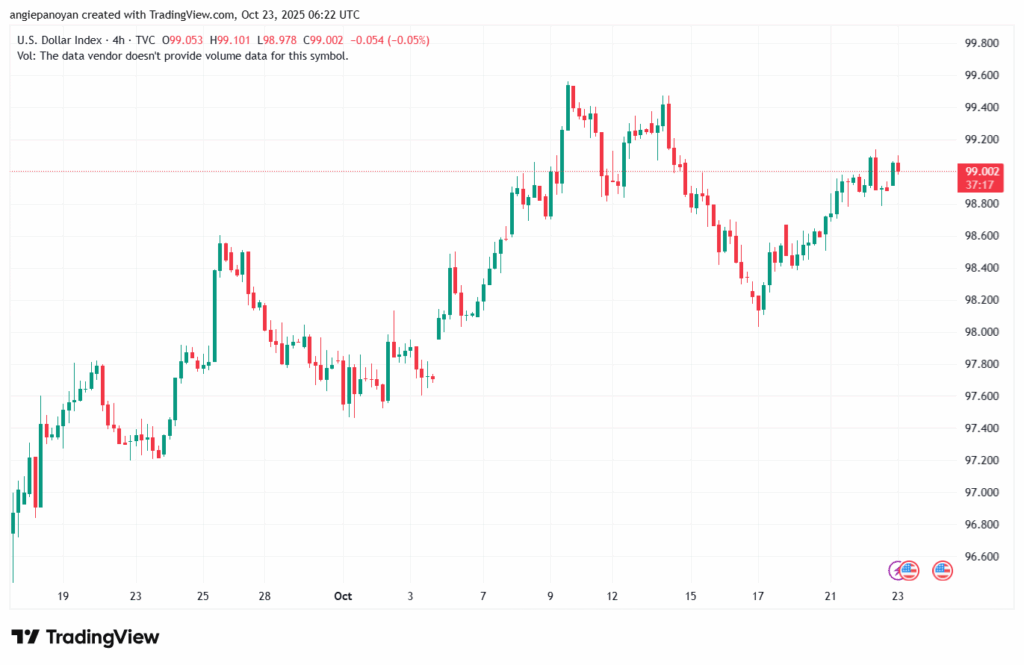Click the Vol indicator notice text

pos(183,56)
